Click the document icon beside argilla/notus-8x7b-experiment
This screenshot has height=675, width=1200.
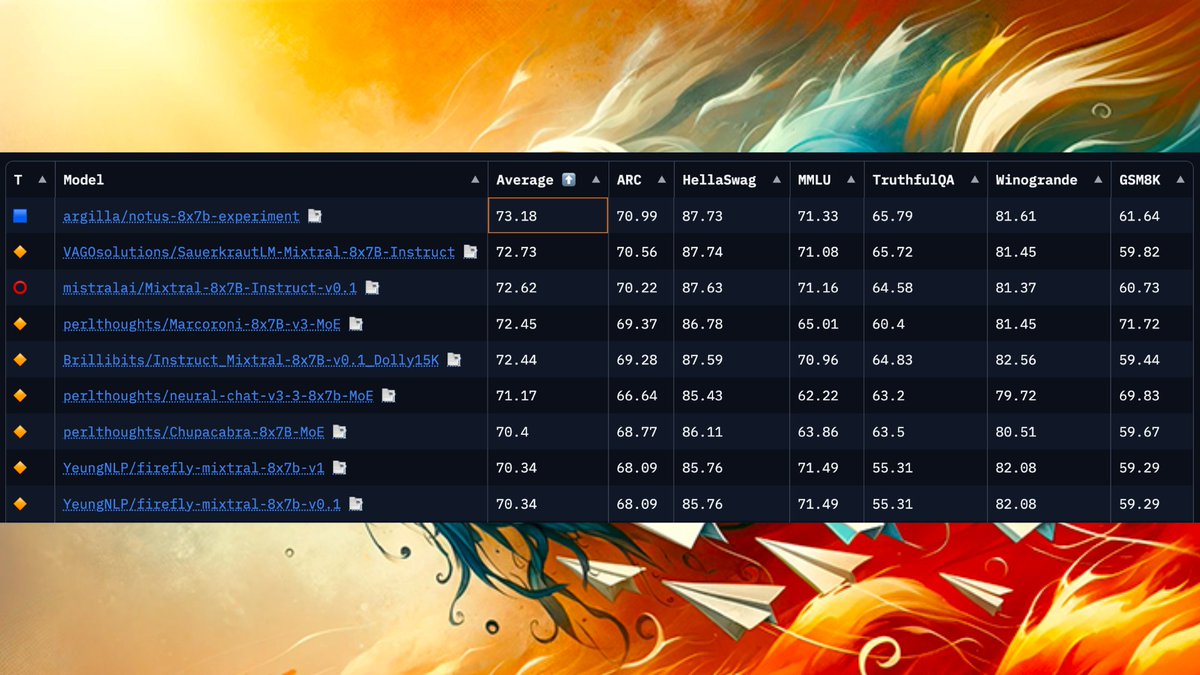tap(315, 216)
